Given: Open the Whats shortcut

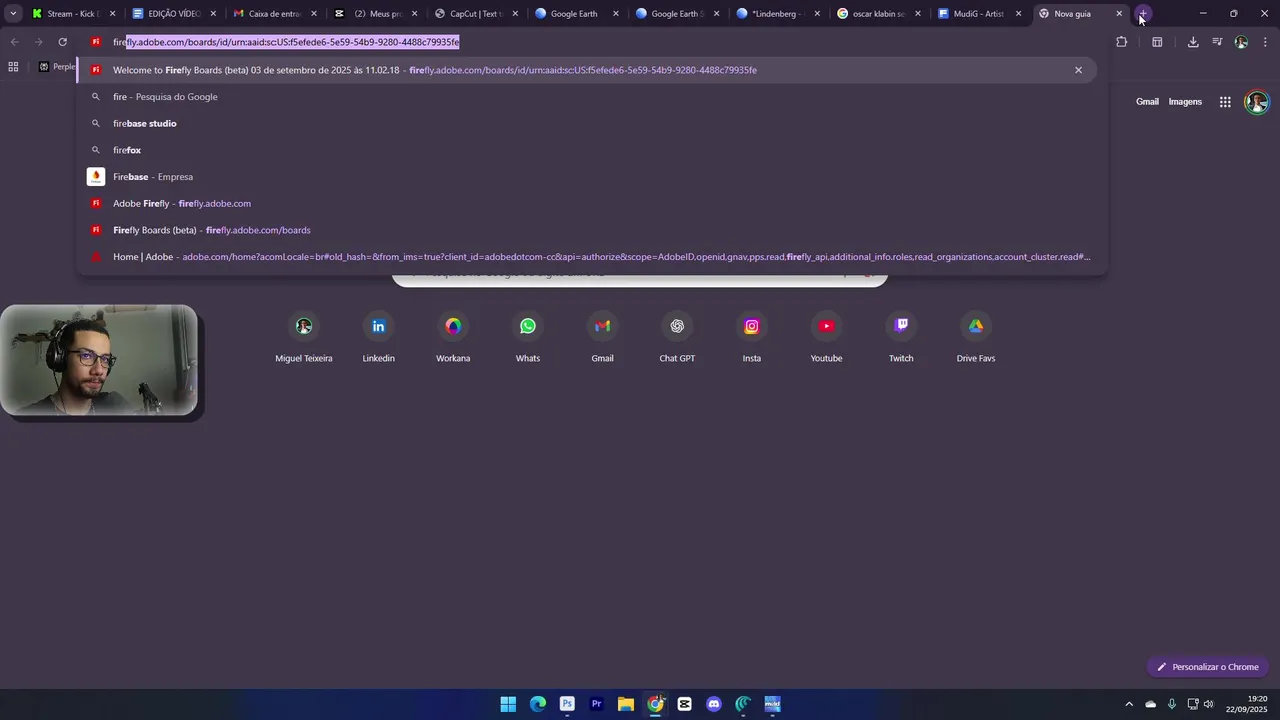Looking at the screenshot, I should pos(528,337).
